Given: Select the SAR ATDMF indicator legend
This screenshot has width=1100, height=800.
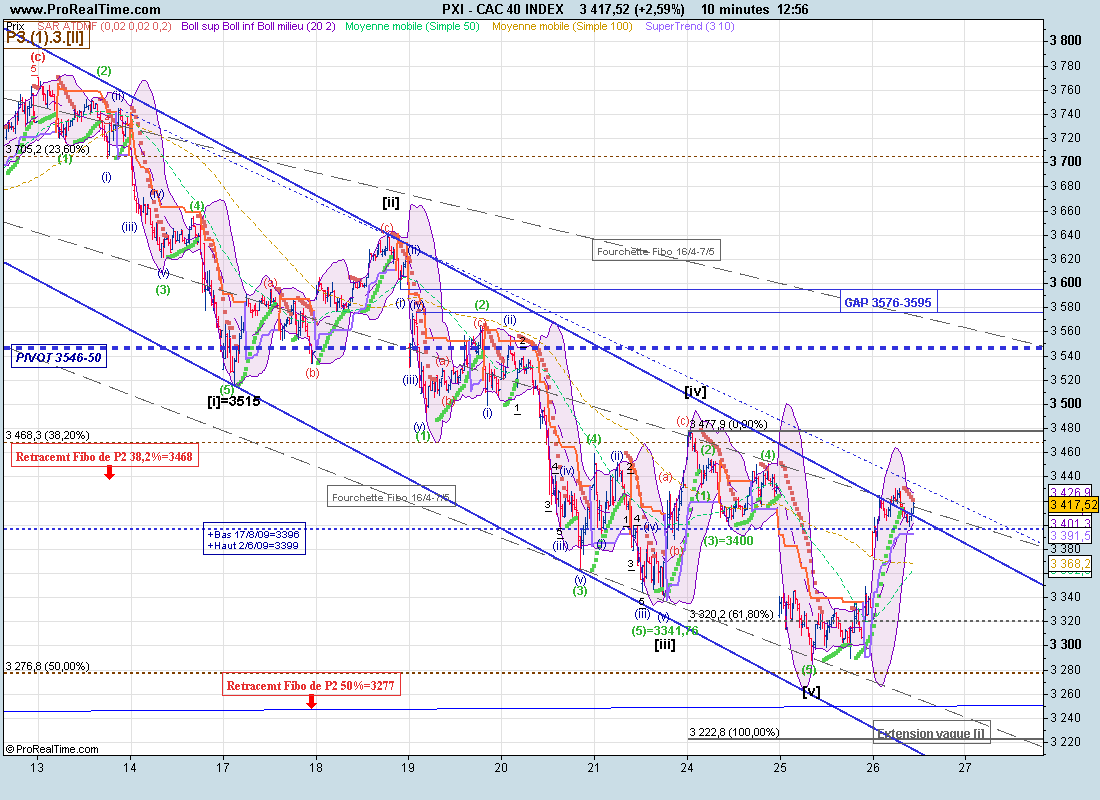Looking at the screenshot, I should tap(104, 26).
